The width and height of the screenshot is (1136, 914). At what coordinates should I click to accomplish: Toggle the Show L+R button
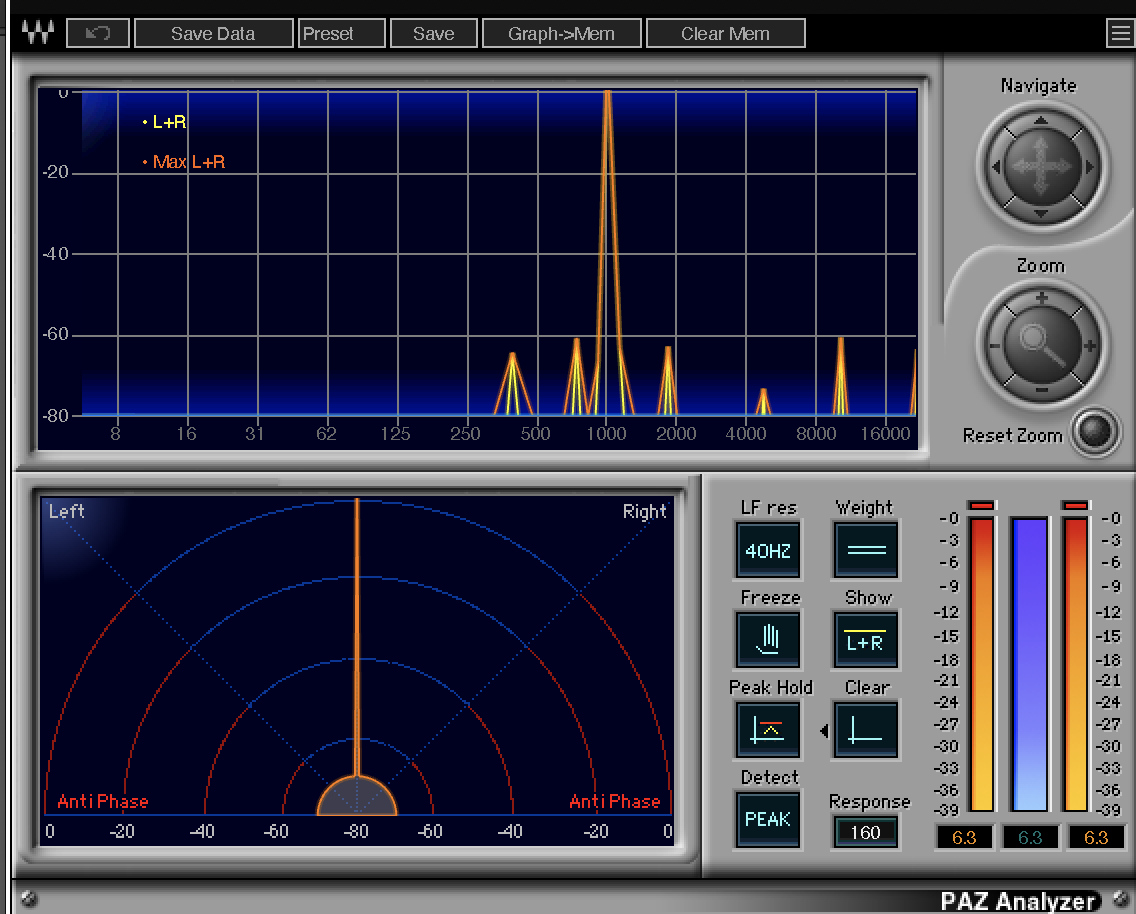pos(866,640)
